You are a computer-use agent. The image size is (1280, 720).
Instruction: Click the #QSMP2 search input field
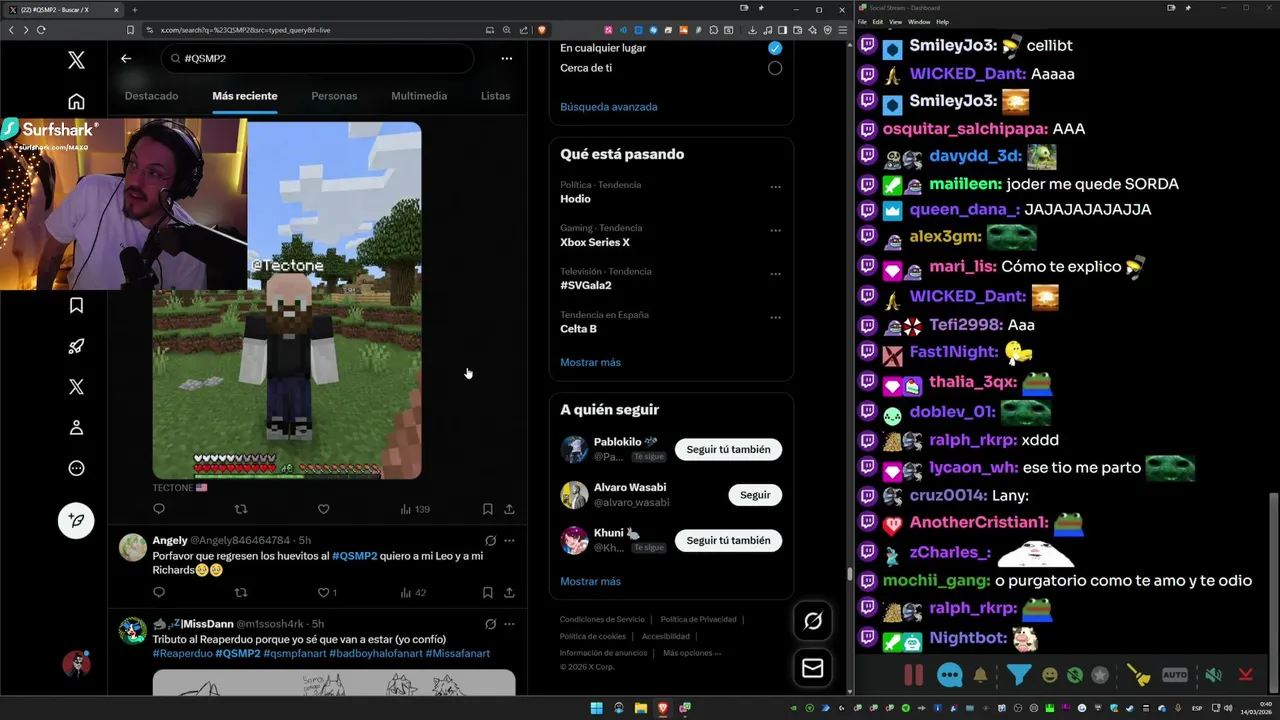[317, 58]
